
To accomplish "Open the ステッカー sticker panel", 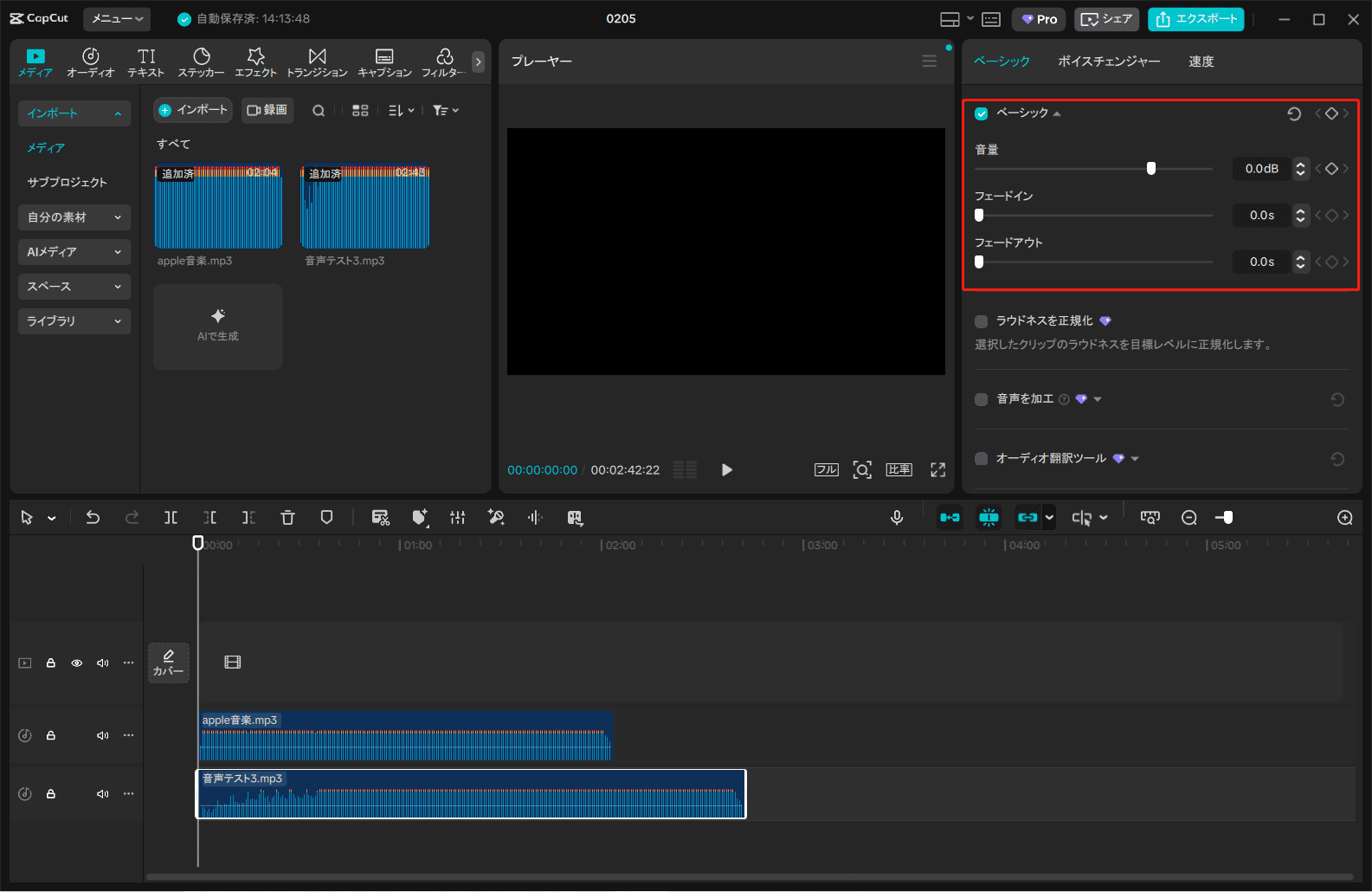I will click(x=201, y=62).
